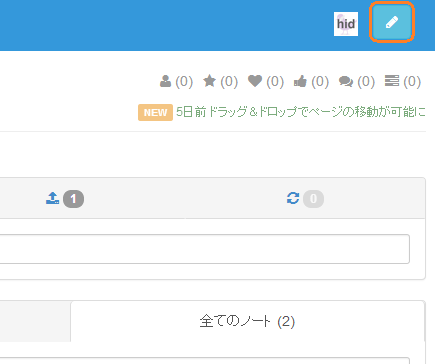The image size is (436, 364).
Task: Click the stacked list icon
Action: coord(392,81)
